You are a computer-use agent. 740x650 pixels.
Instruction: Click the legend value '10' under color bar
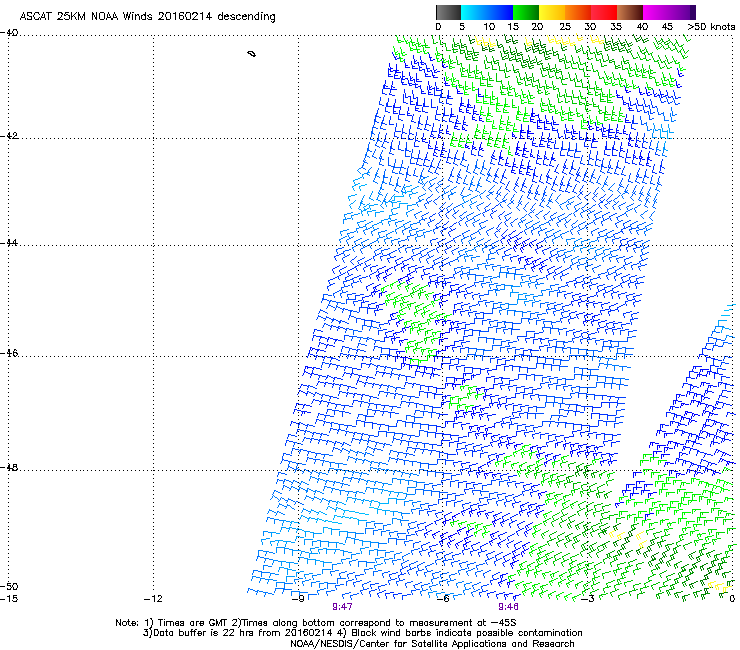pyautogui.click(x=489, y=27)
